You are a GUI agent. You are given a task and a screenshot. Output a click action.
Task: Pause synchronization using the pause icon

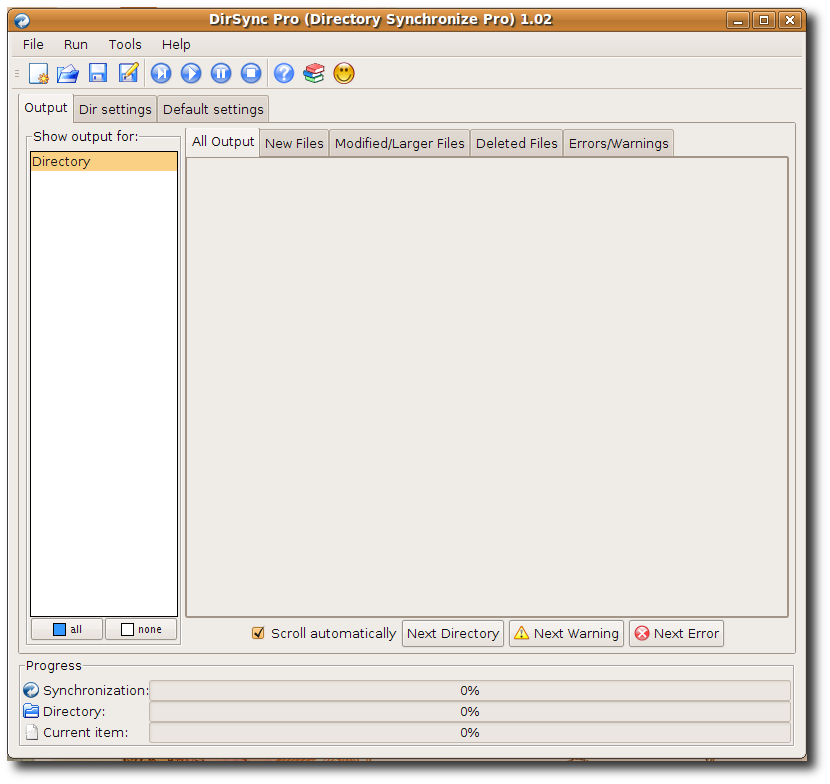221,73
